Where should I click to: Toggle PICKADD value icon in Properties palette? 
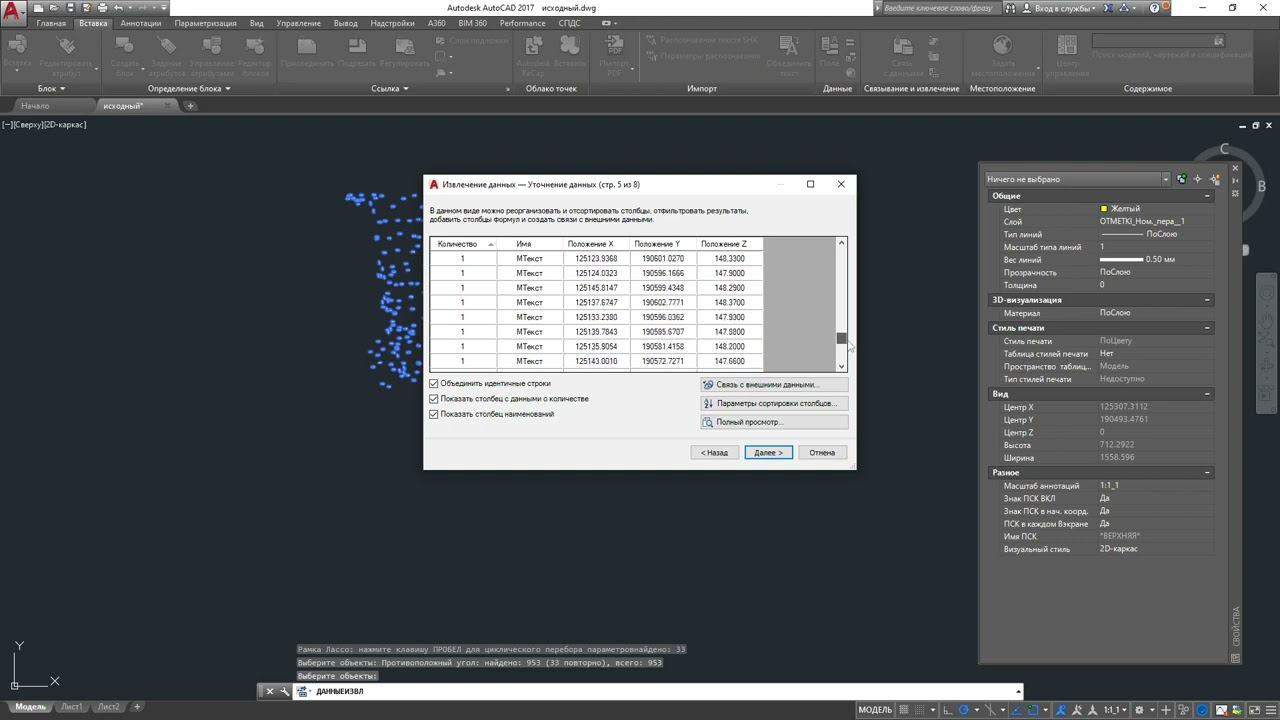[x=1182, y=179]
